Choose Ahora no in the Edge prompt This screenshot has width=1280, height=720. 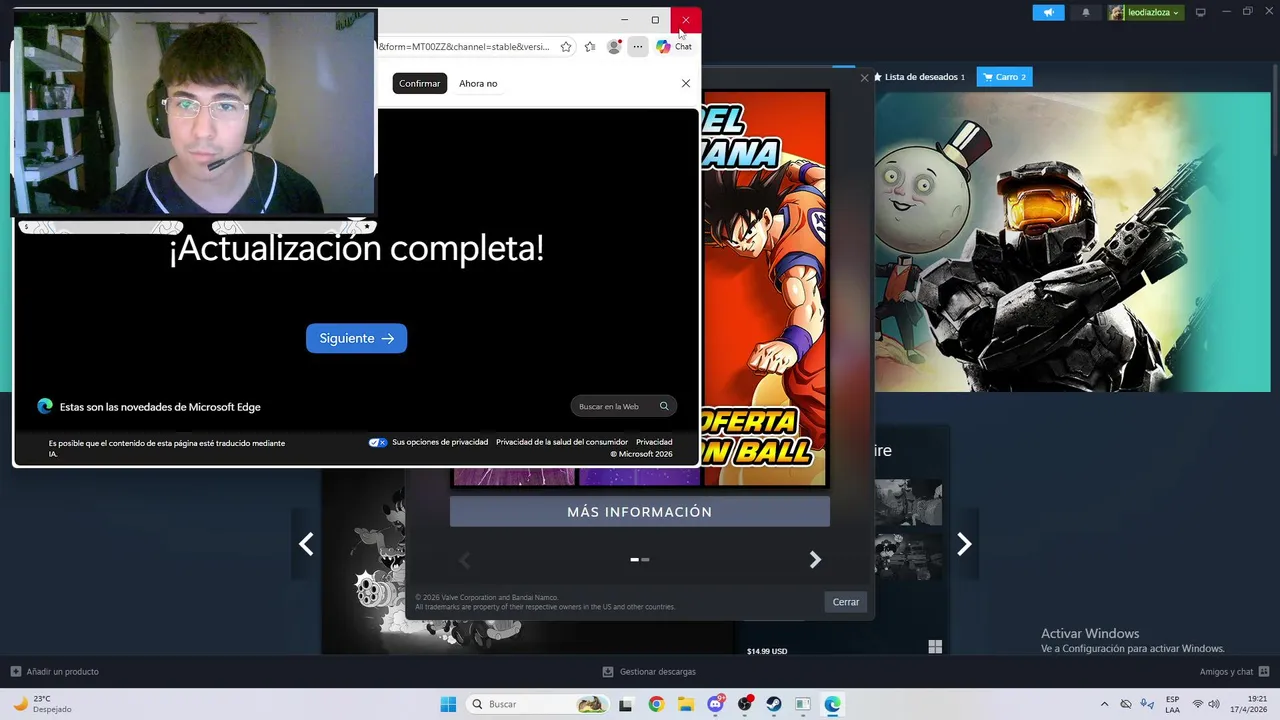point(478,83)
